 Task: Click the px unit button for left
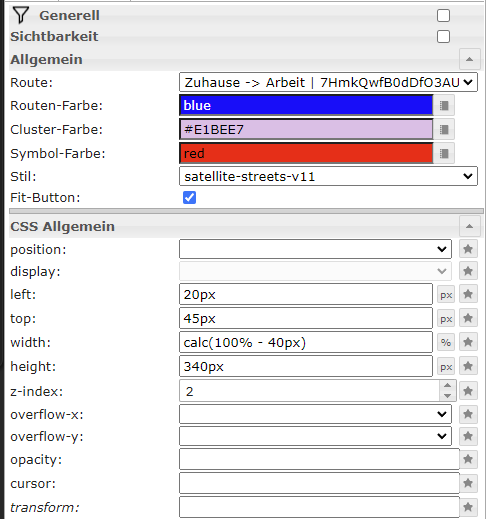pyautogui.click(x=446, y=295)
